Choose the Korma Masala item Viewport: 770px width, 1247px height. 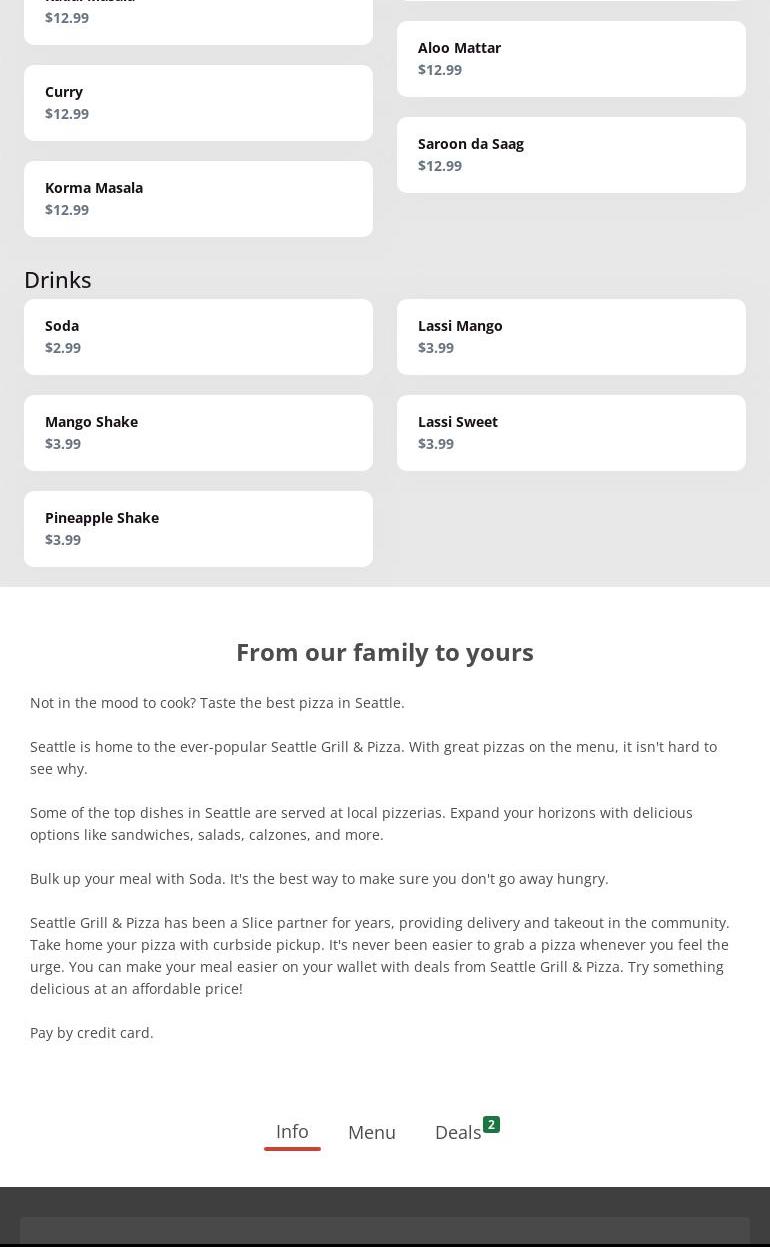tap(198, 199)
